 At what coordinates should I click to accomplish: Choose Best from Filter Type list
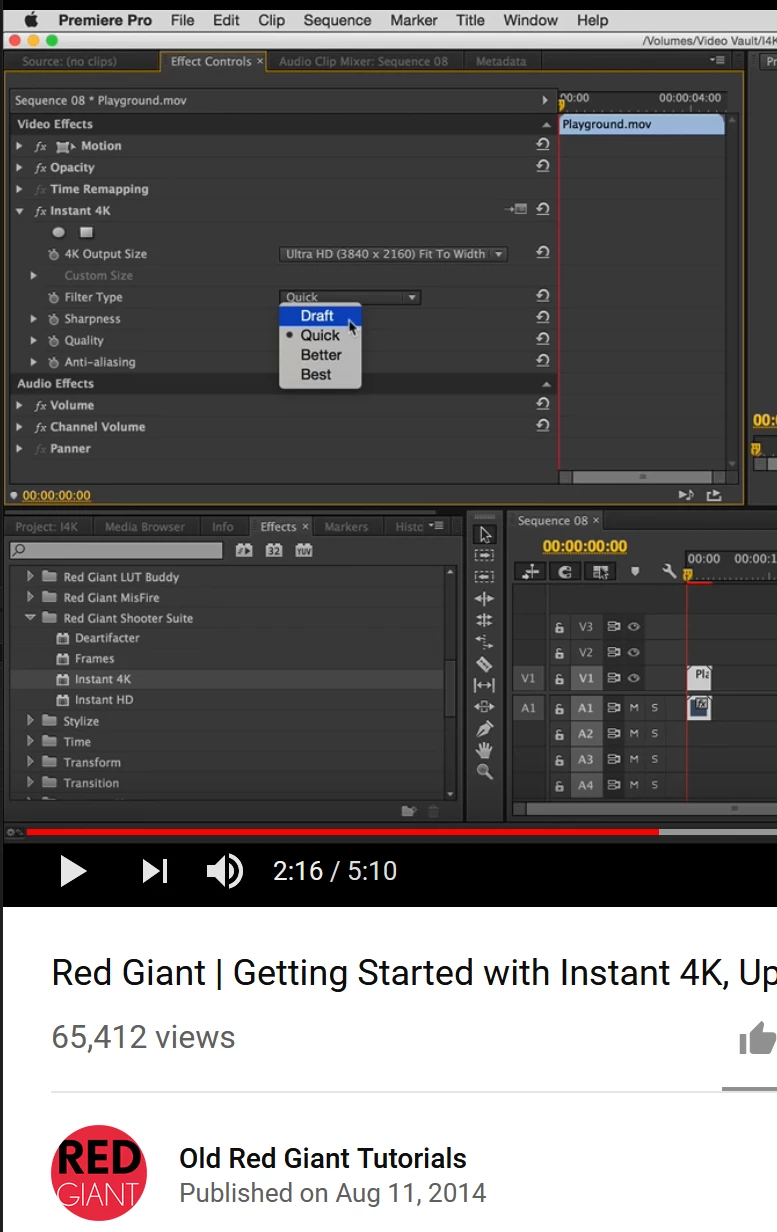[320, 375]
